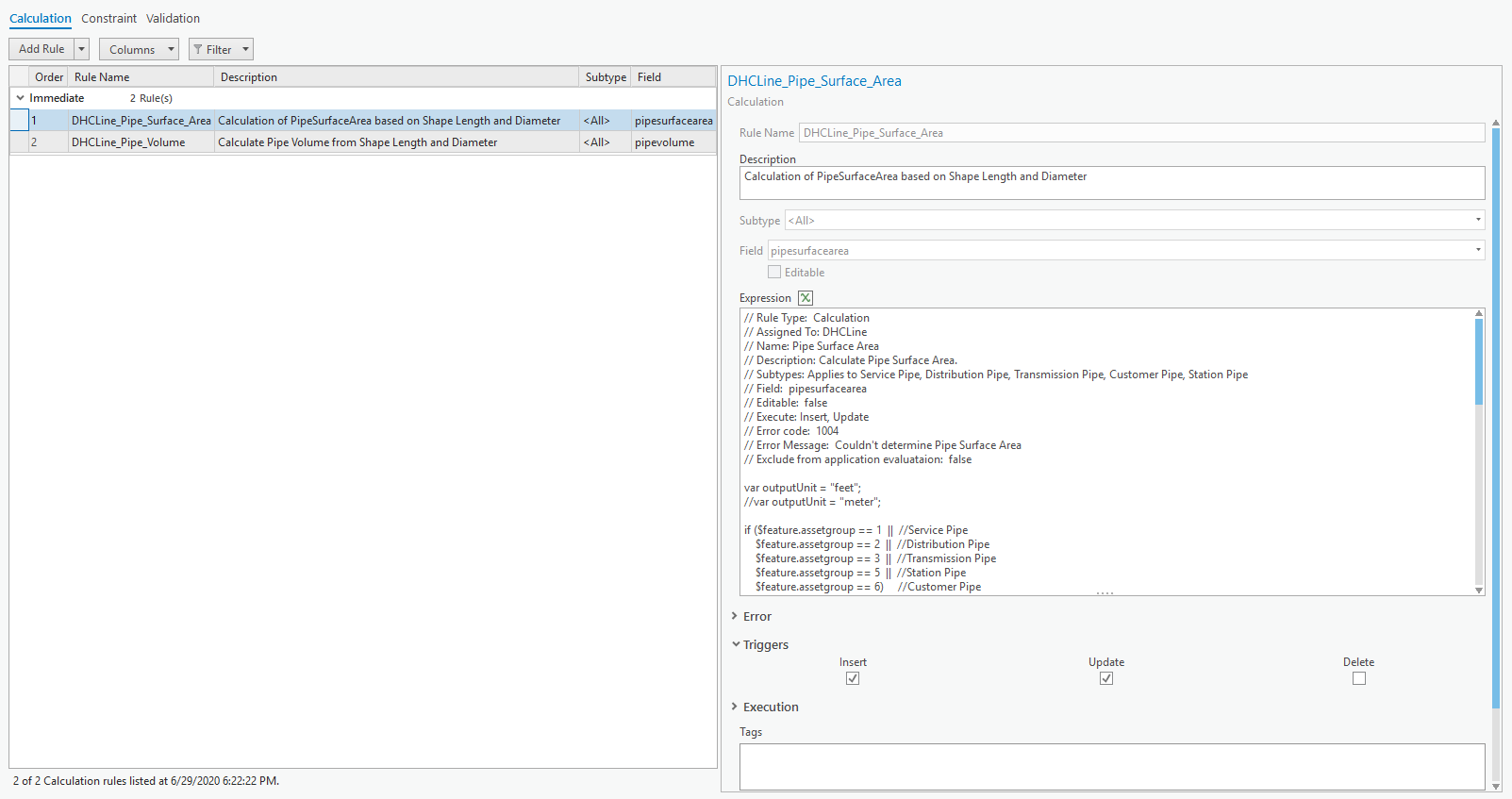The height and width of the screenshot is (799, 1512).
Task: Click the expression editor scroll up arrow
Action: click(x=1479, y=313)
